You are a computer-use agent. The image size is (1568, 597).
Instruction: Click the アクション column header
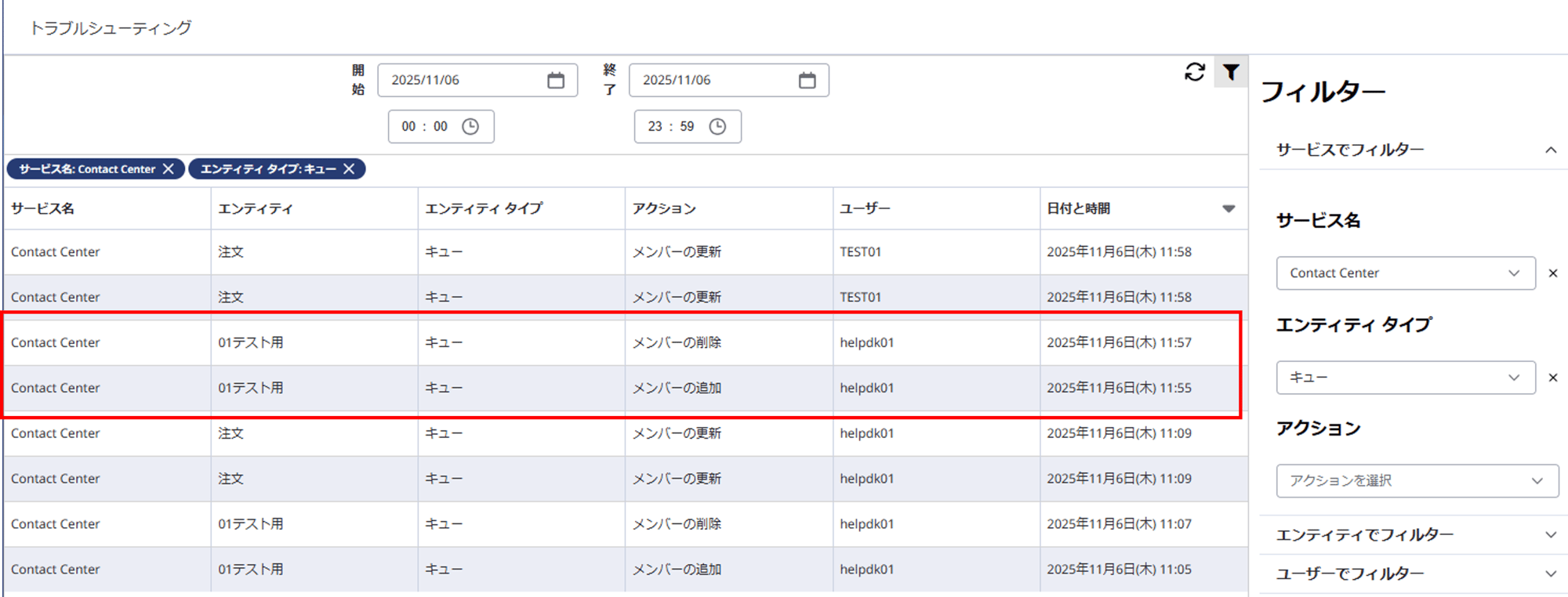coord(664,209)
